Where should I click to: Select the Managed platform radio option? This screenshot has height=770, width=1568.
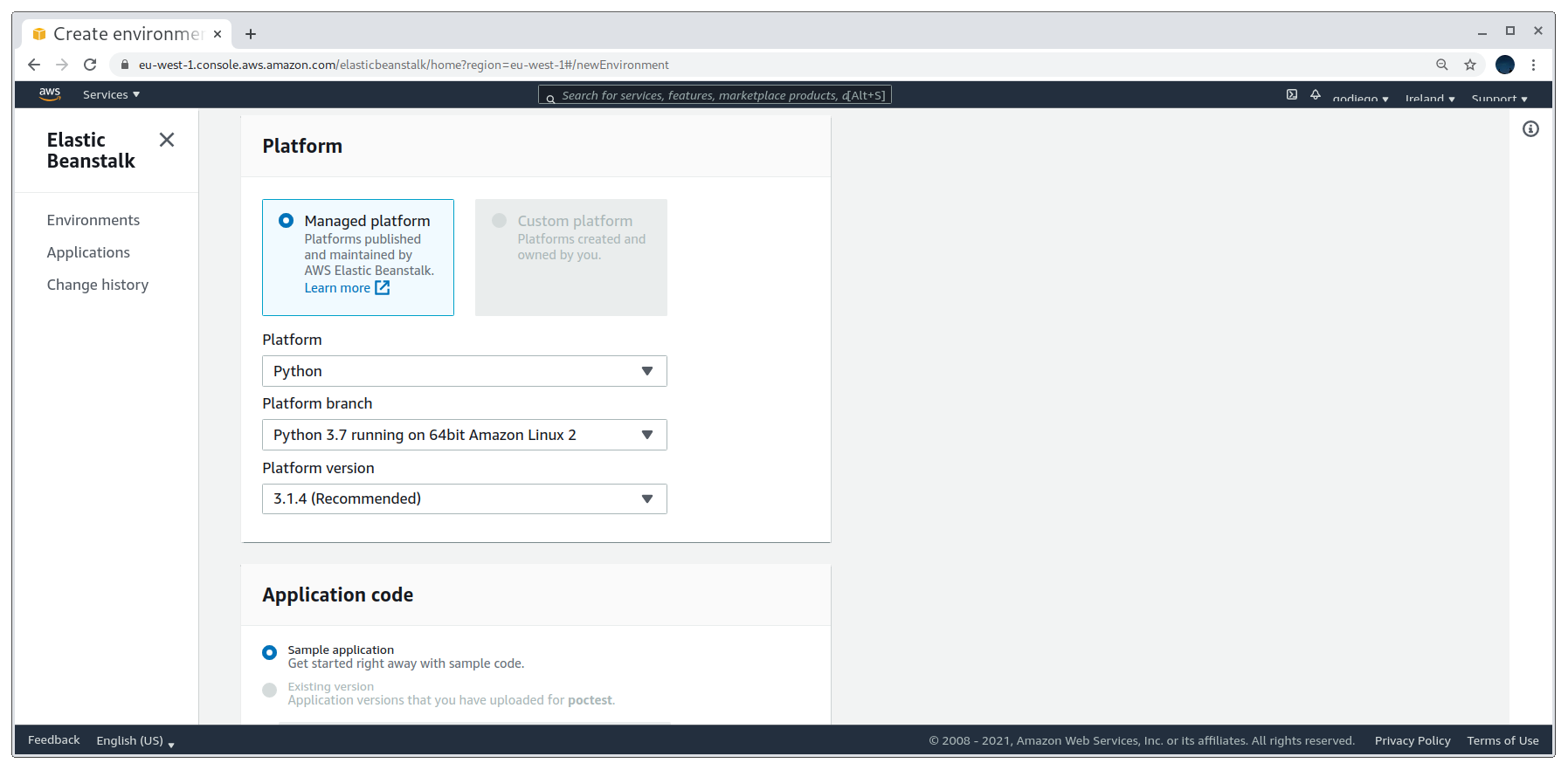tap(286, 221)
